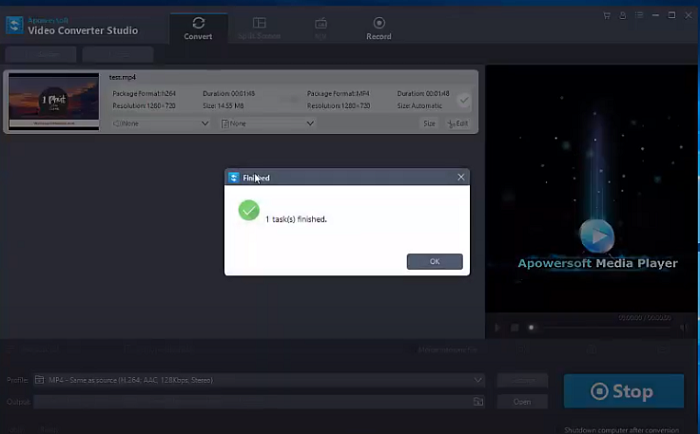Click the 'Size: Automatic' output value
The image size is (700, 434).
(x=419, y=106)
